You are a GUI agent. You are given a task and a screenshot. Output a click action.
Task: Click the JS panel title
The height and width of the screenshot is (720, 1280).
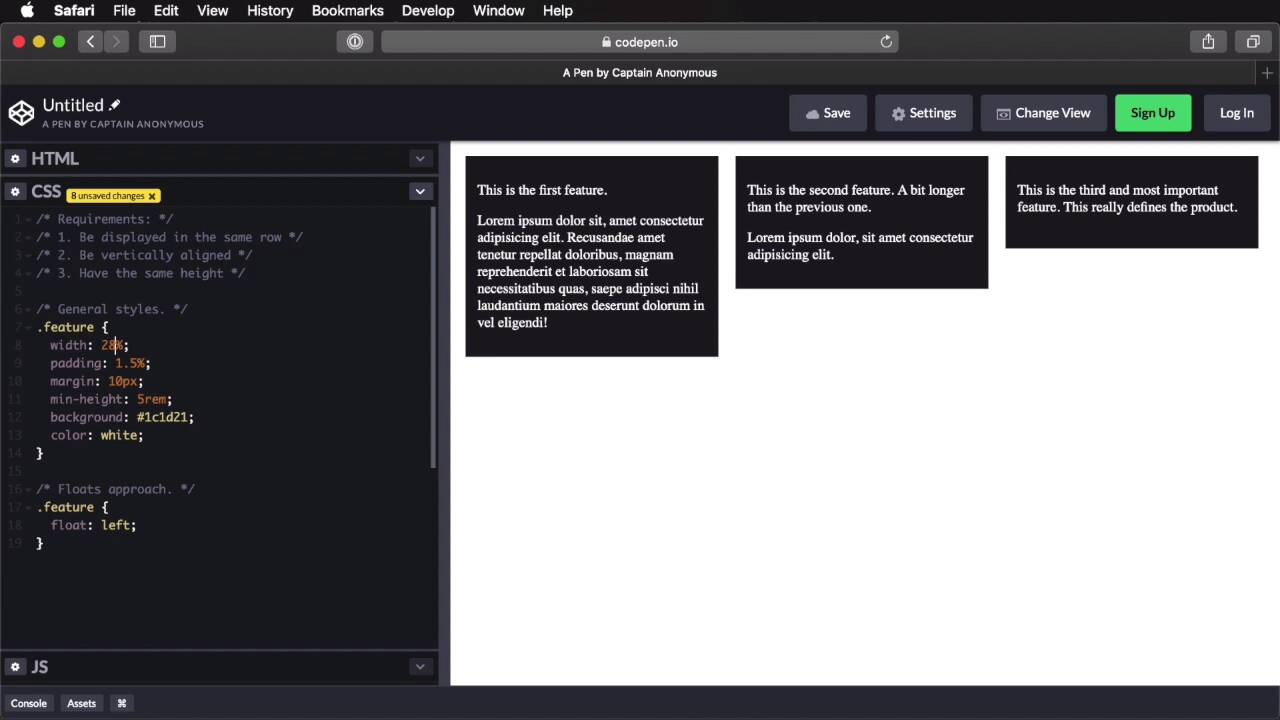(x=40, y=666)
